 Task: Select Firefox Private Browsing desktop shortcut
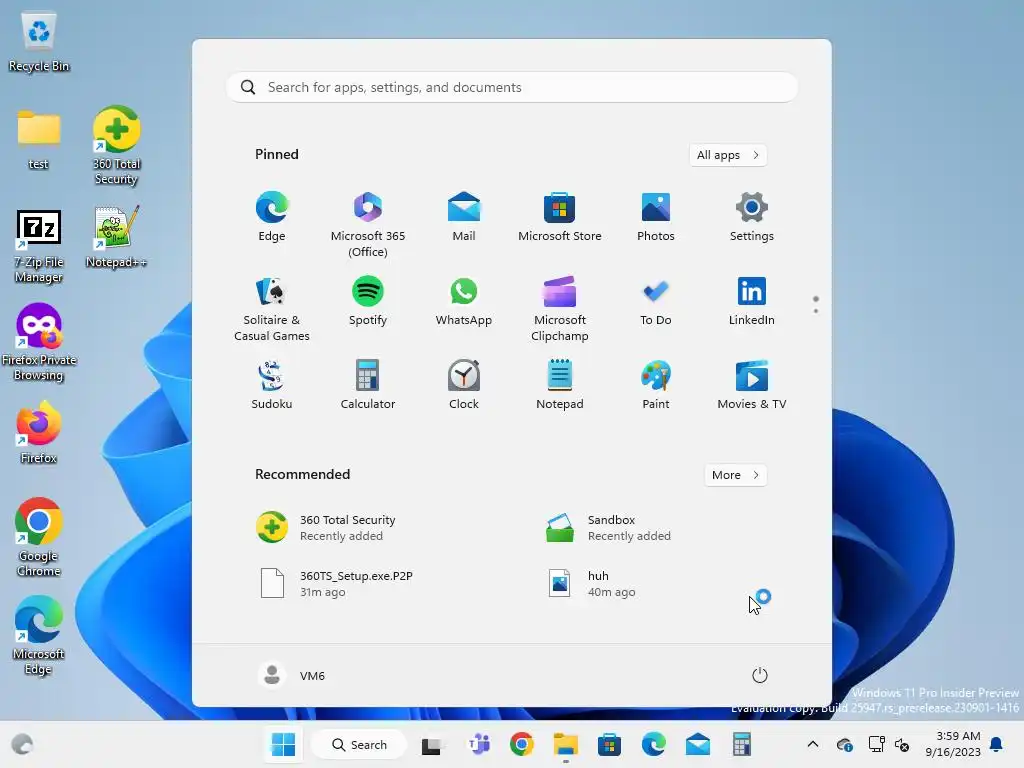pos(39,342)
